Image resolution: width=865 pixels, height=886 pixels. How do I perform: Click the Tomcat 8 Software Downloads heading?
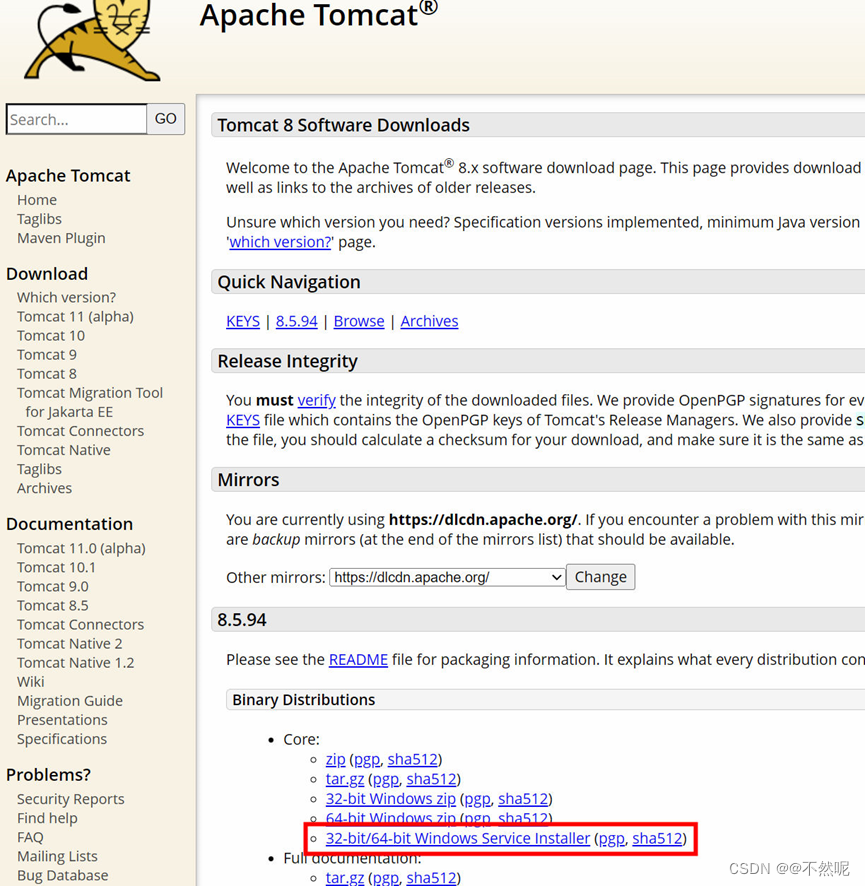click(x=344, y=125)
